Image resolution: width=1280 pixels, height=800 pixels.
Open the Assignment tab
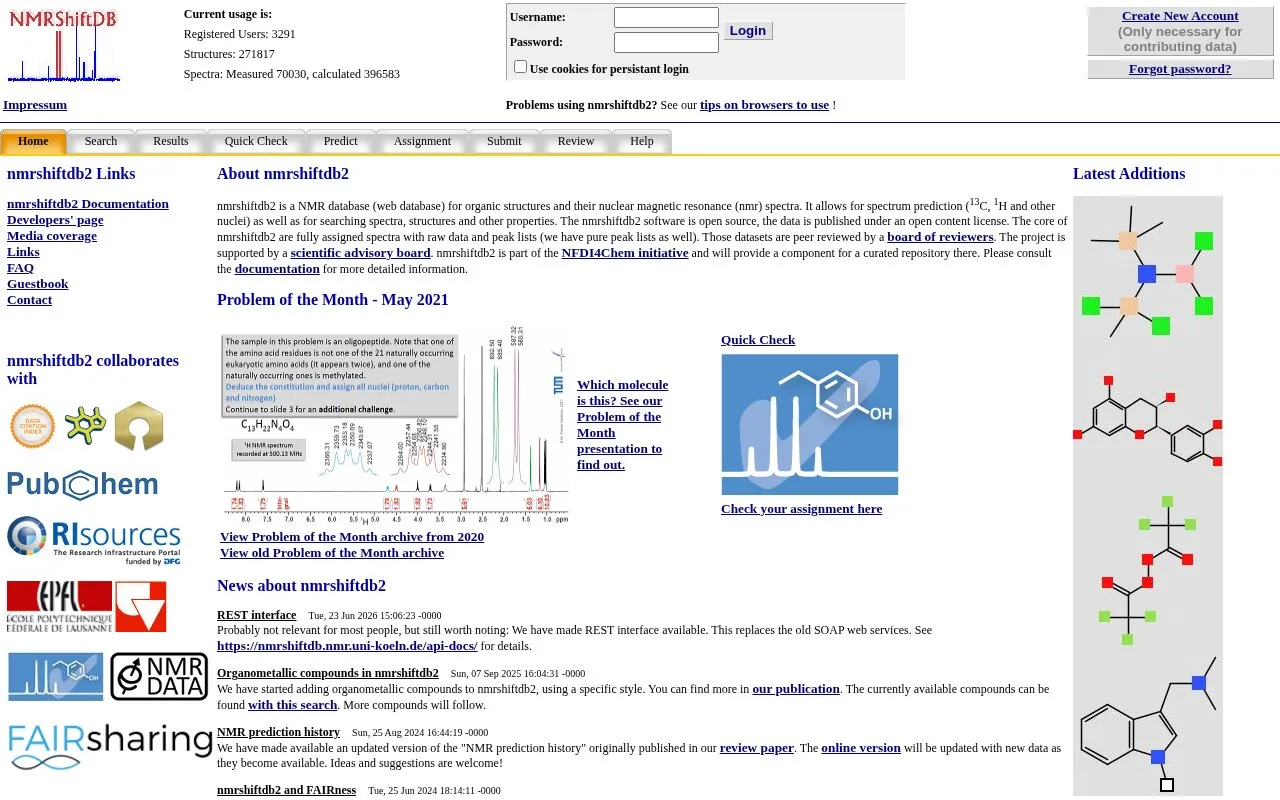[x=422, y=142]
